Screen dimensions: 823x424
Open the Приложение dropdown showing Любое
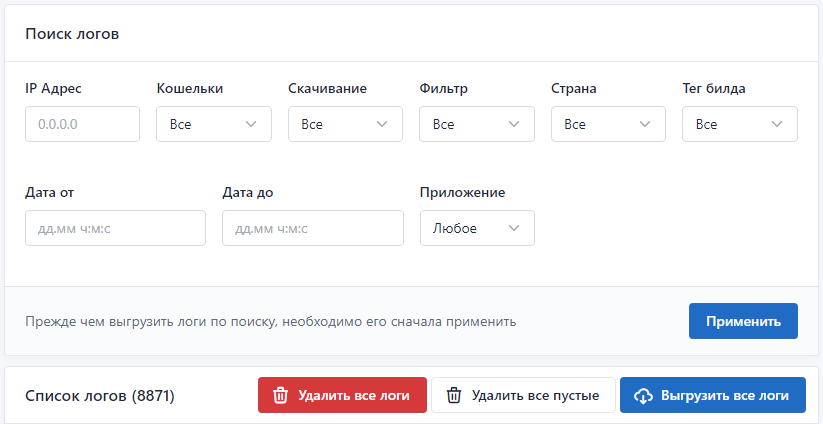tap(477, 228)
